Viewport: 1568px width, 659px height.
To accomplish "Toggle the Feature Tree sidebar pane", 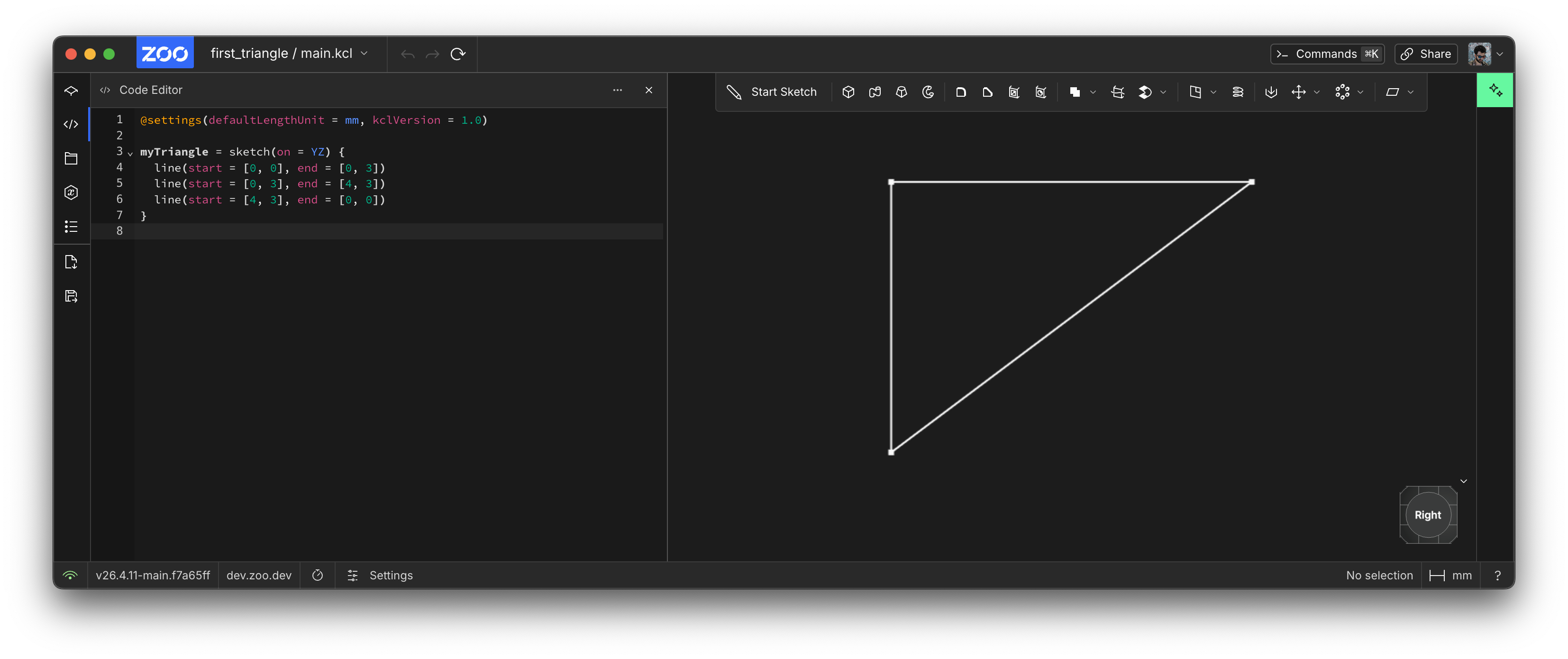I will (x=71, y=91).
